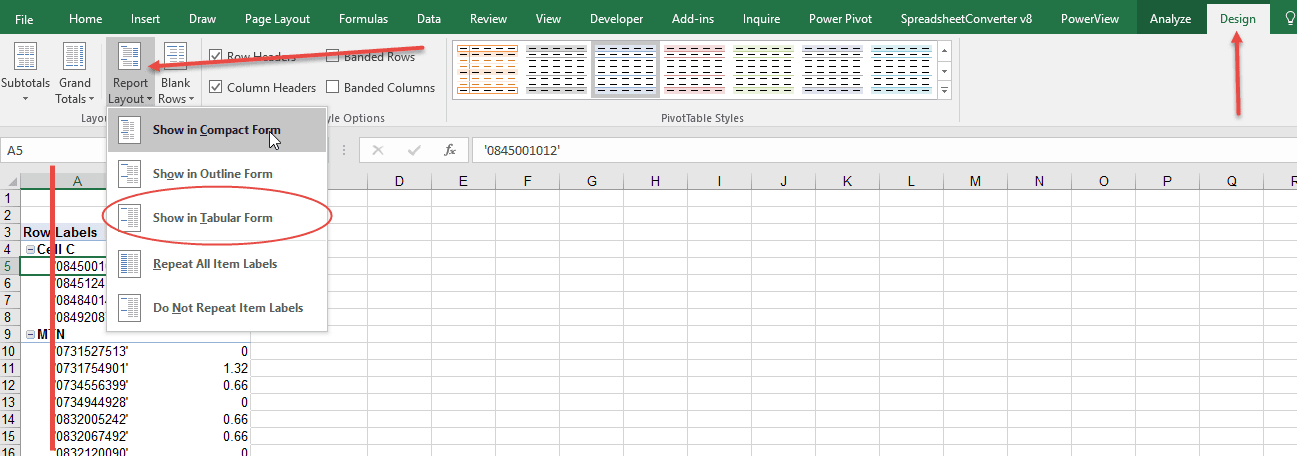Switch to the Page Layout tab

(x=277, y=18)
